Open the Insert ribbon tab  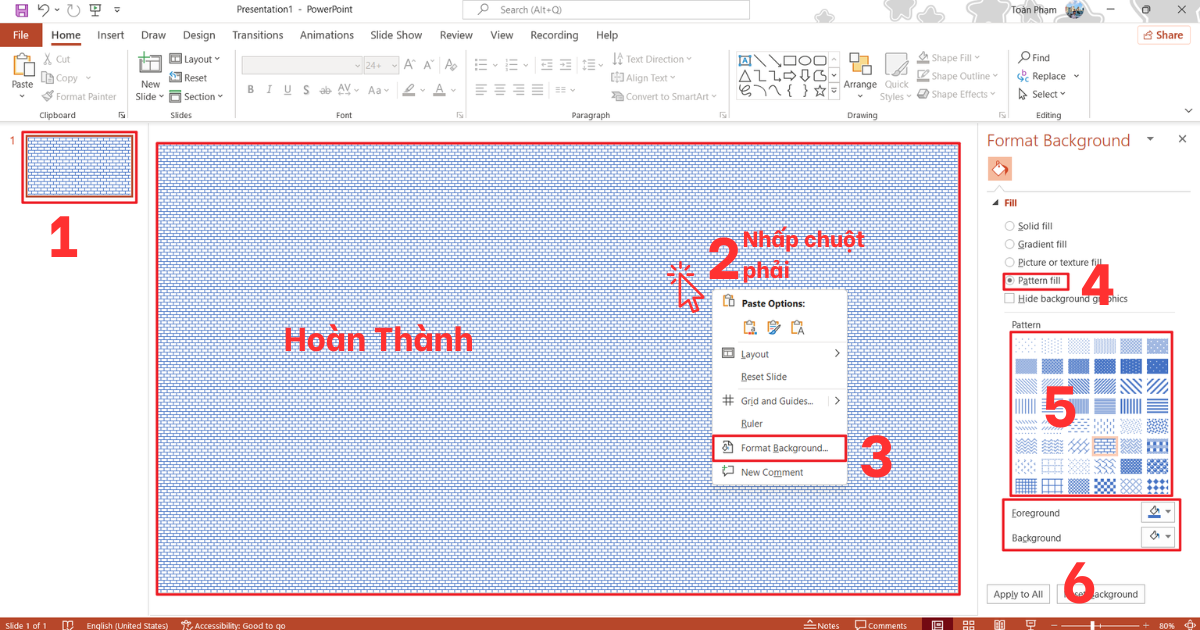point(111,35)
